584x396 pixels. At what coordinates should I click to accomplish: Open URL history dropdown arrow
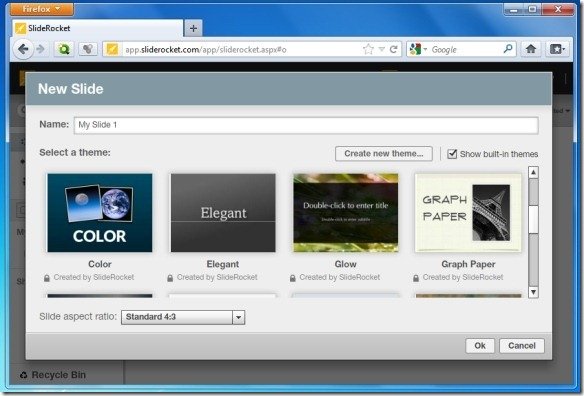tap(381, 49)
